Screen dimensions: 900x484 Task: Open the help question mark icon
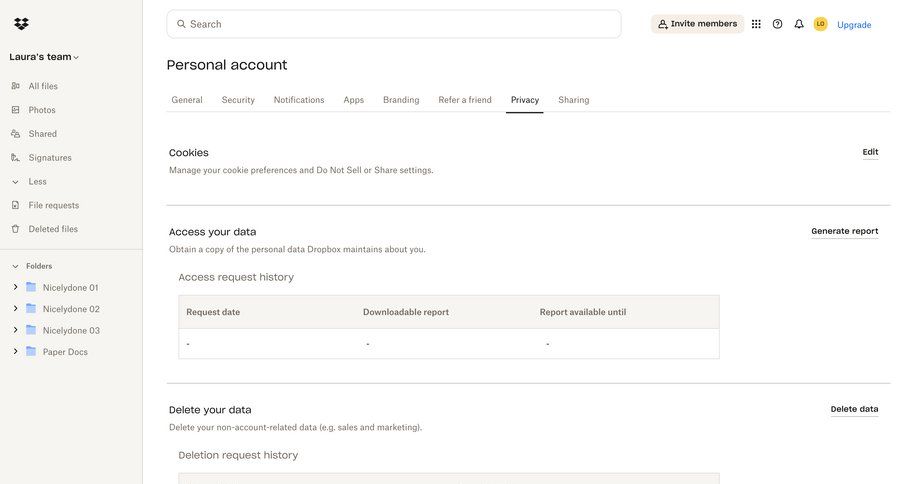(x=777, y=24)
